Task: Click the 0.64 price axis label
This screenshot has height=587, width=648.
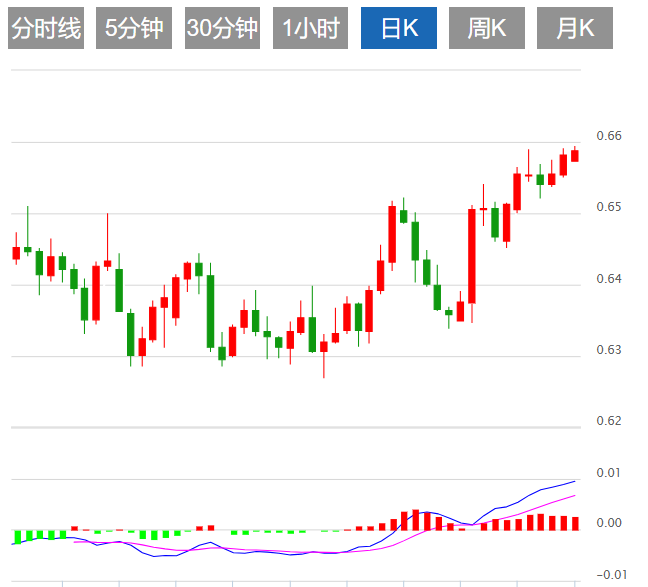Action: [x=609, y=279]
